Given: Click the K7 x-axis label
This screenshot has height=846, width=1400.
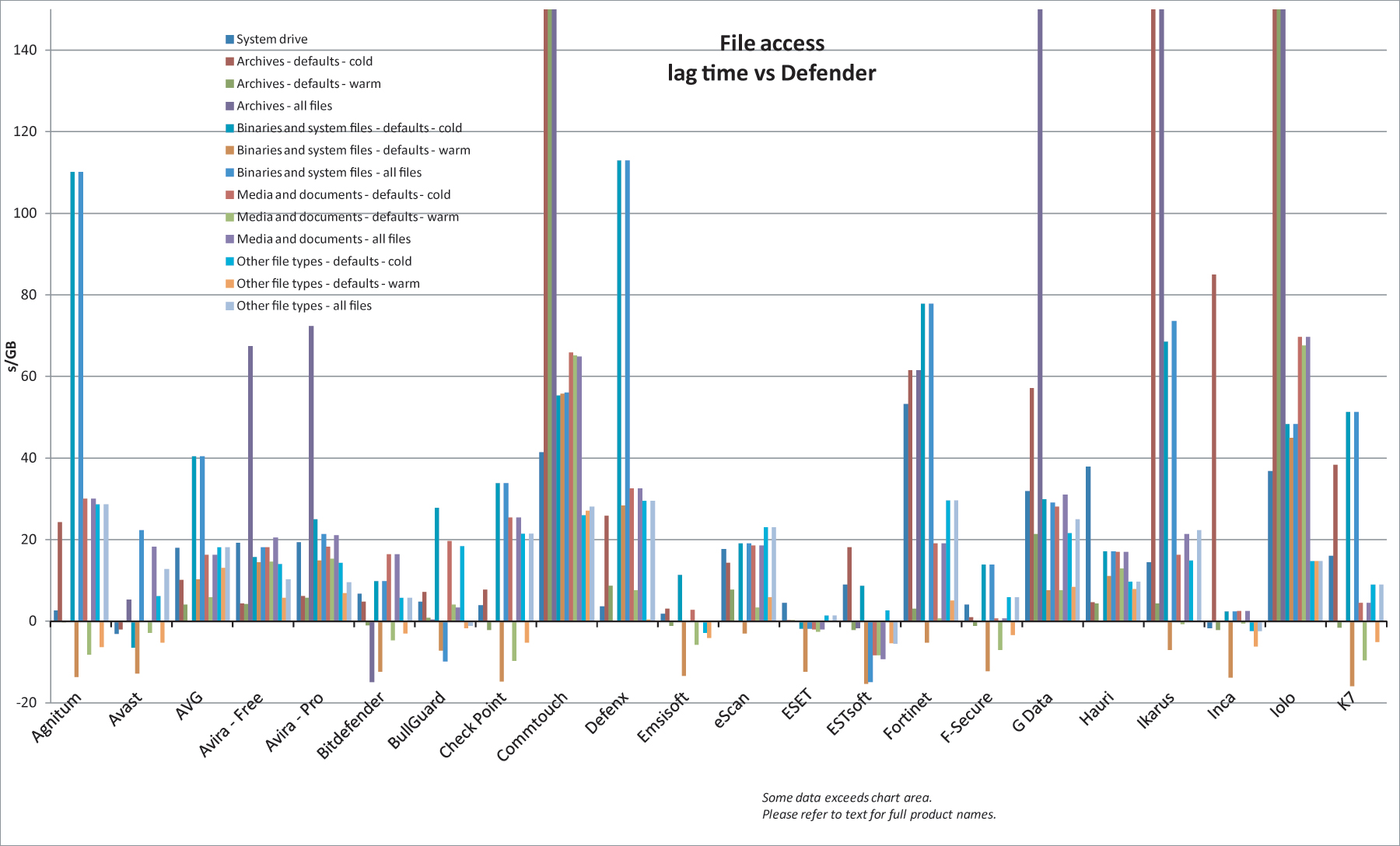Looking at the screenshot, I should (1347, 701).
